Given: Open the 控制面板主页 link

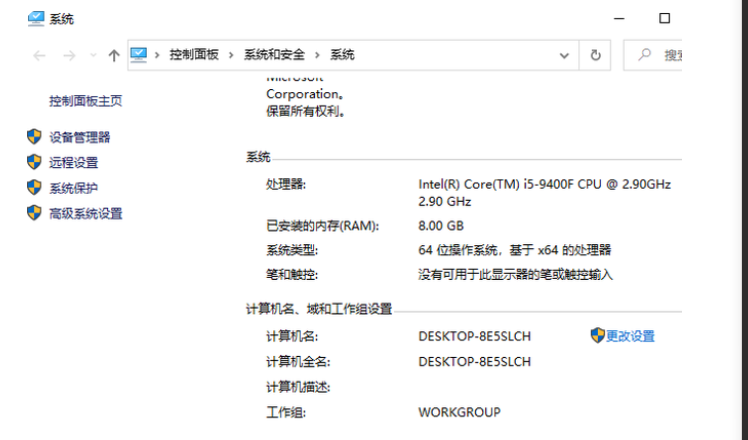Looking at the screenshot, I should tap(85, 101).
